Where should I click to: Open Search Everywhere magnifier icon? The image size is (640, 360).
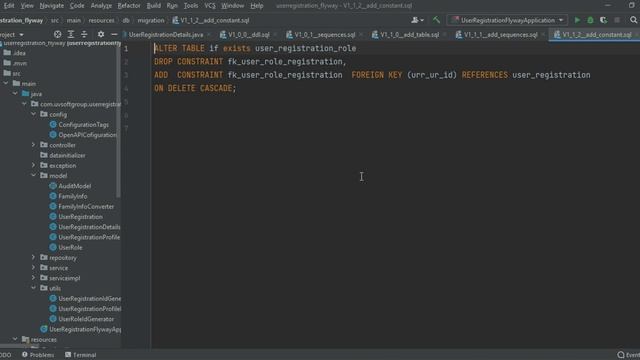(x=633, y=20)
